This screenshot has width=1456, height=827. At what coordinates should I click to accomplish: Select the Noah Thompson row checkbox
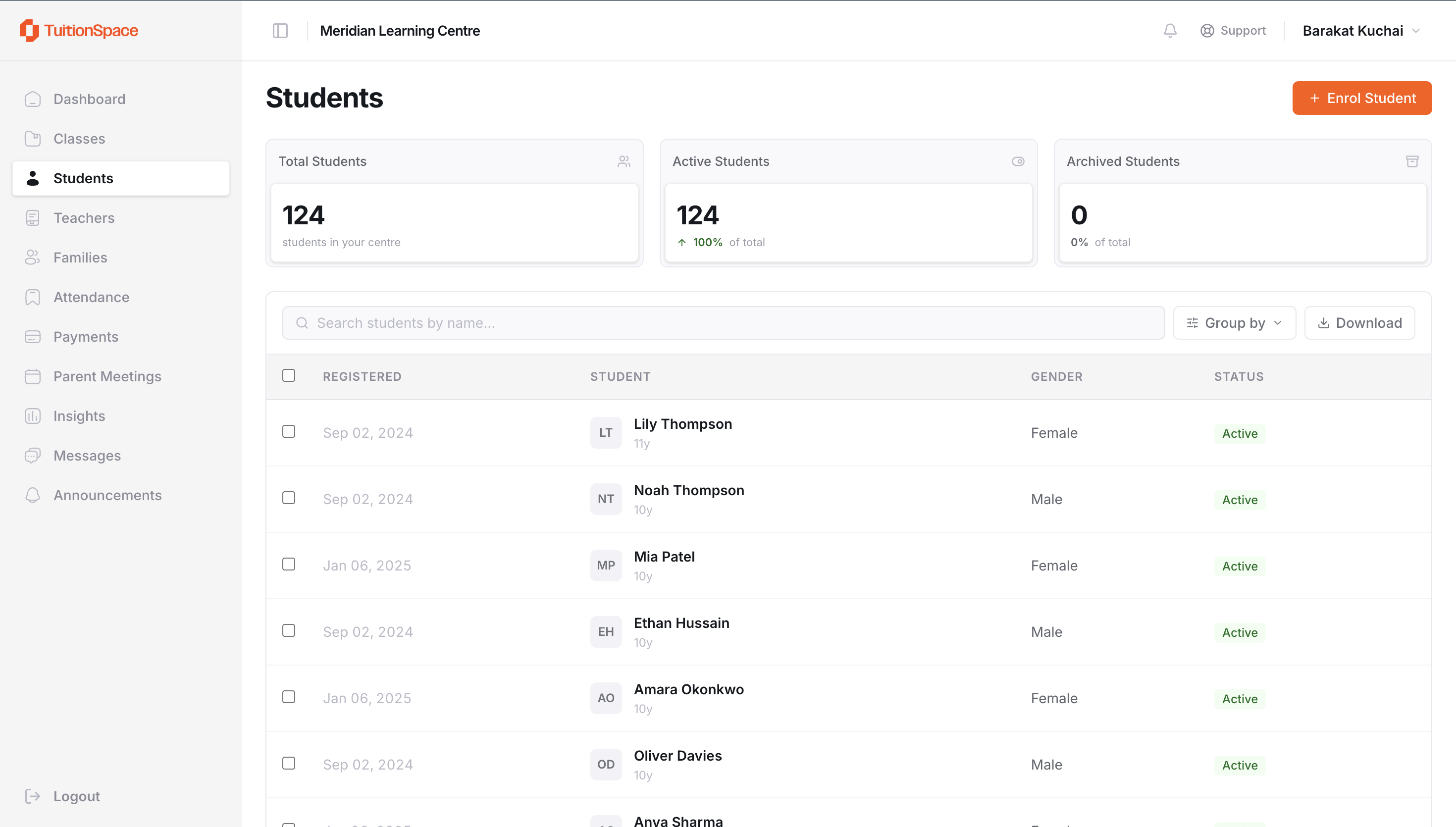pyautogui.click(x=289, y=498)
